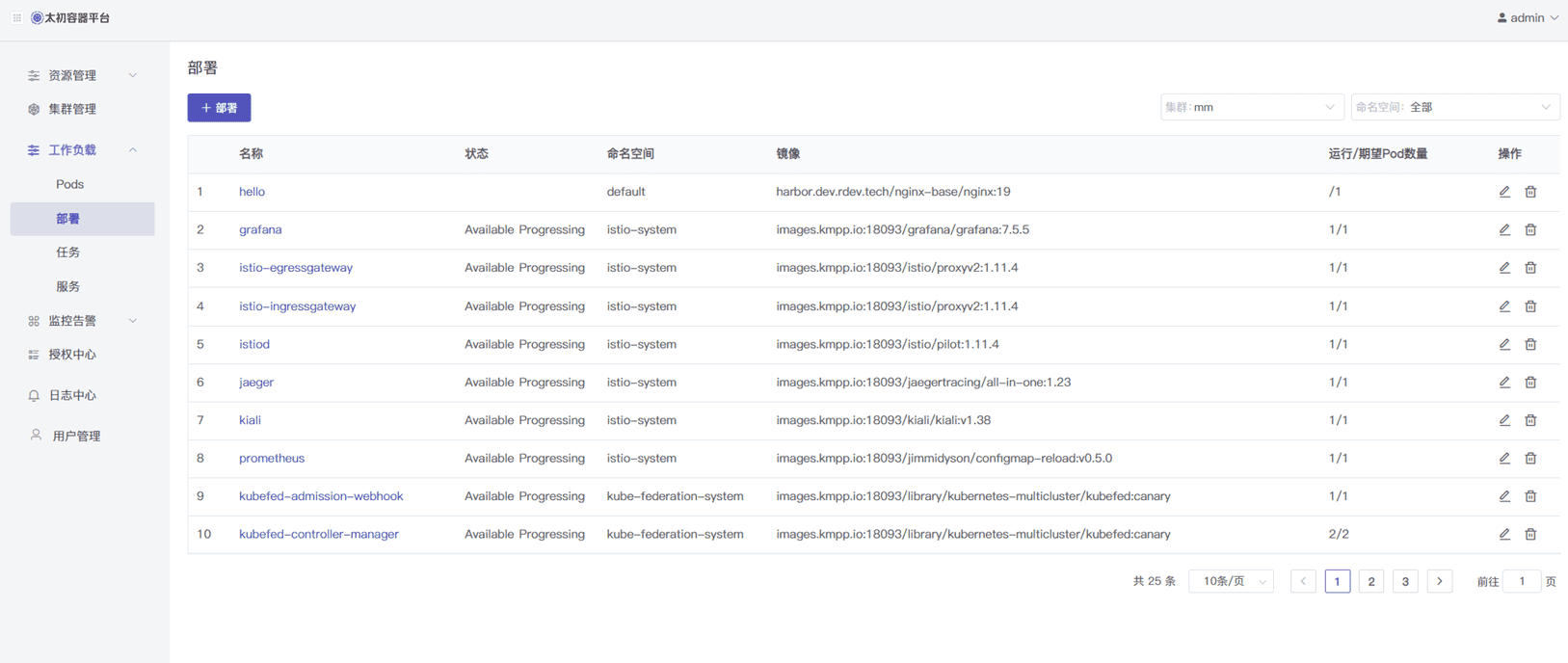Open the admin user menu

[x=1528, y=17]
